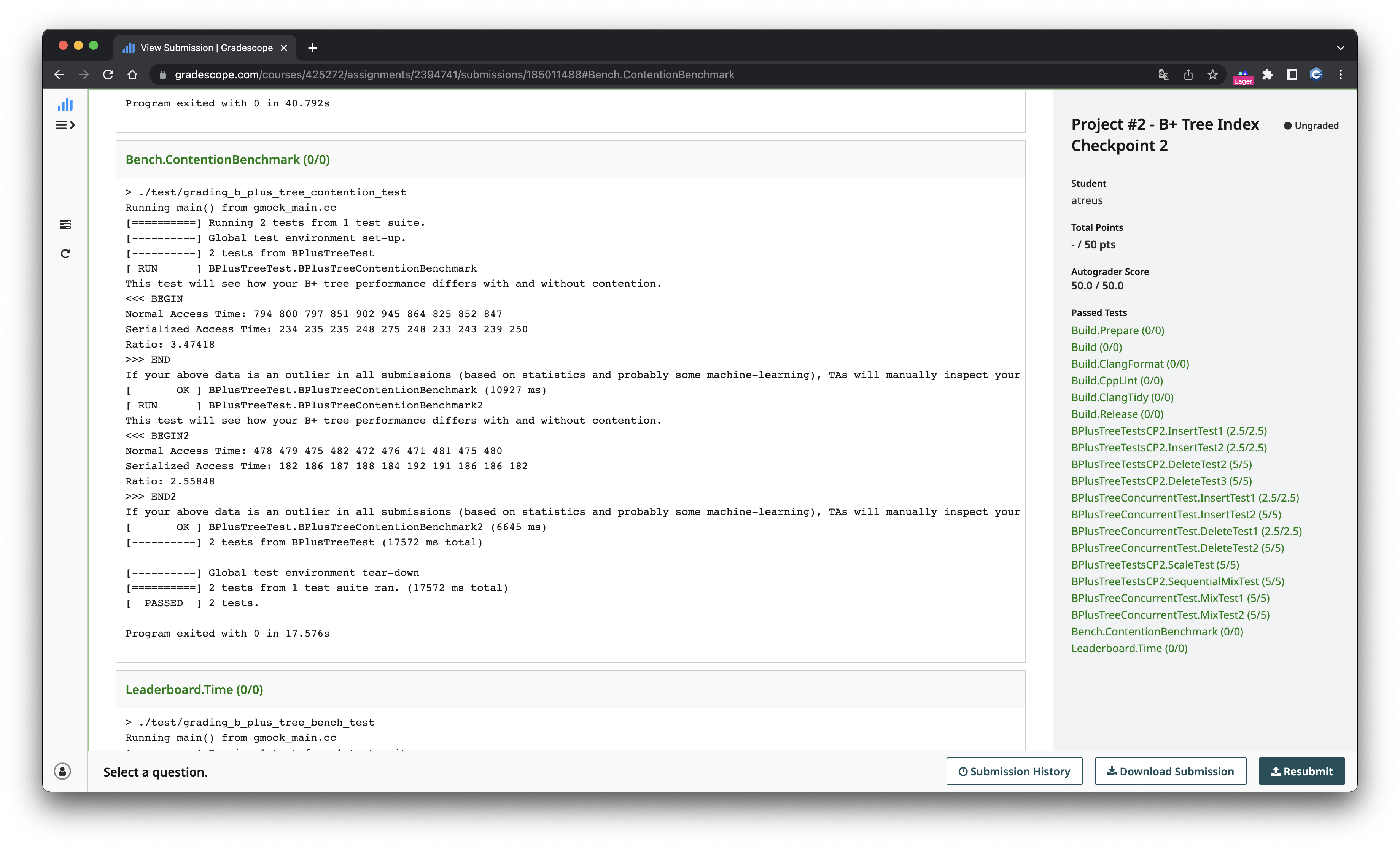Viewport: 1400px width, 848px height.
Task: Open BPlusTreeConcurrentTest.MixTest1 result
Action: [x=1170, y=598]
